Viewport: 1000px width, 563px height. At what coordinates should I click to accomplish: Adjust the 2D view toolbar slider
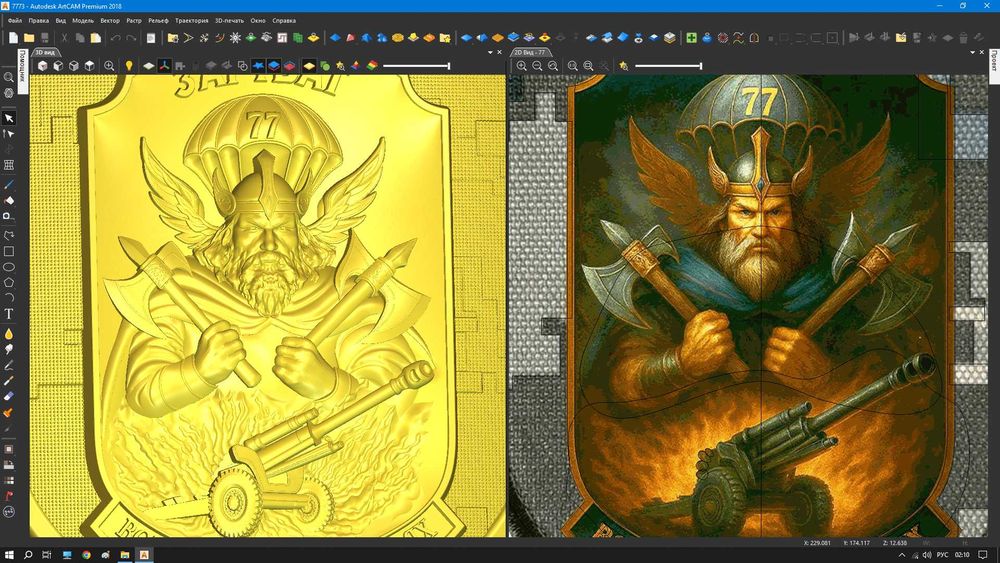(x=668, y=66)
